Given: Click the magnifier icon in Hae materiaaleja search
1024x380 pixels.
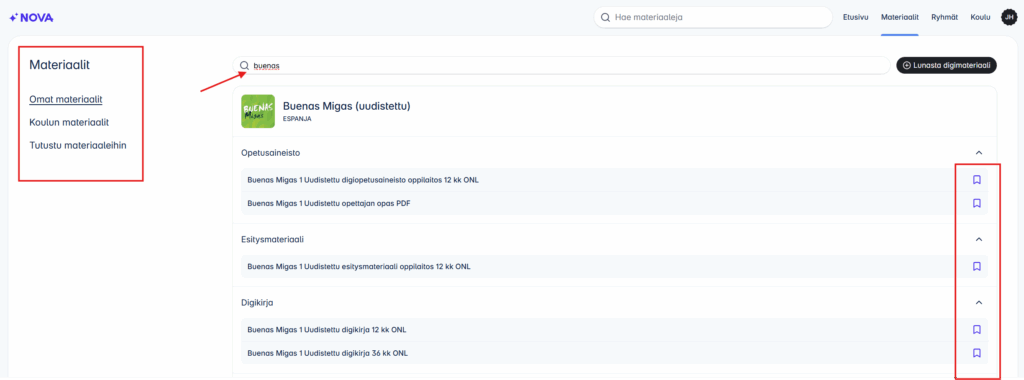Looking at the screenshot, I should pyautogui.click(x=605, y=18).
